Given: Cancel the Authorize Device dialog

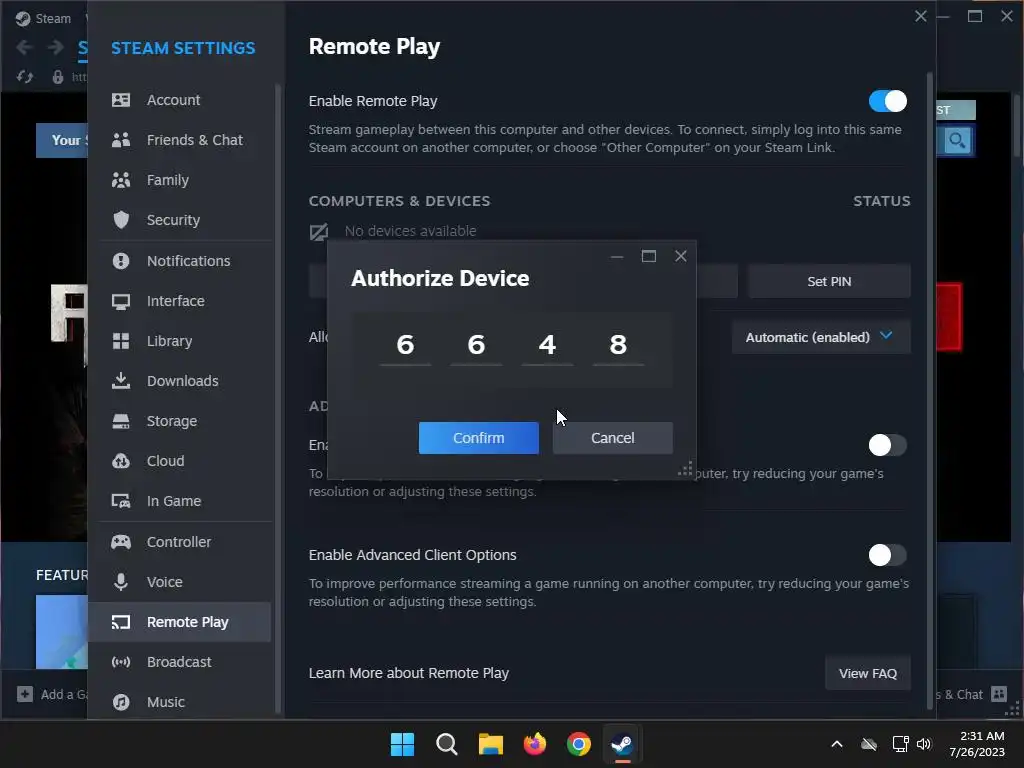Looking at the screenshot, I should [x=613, y=438].
